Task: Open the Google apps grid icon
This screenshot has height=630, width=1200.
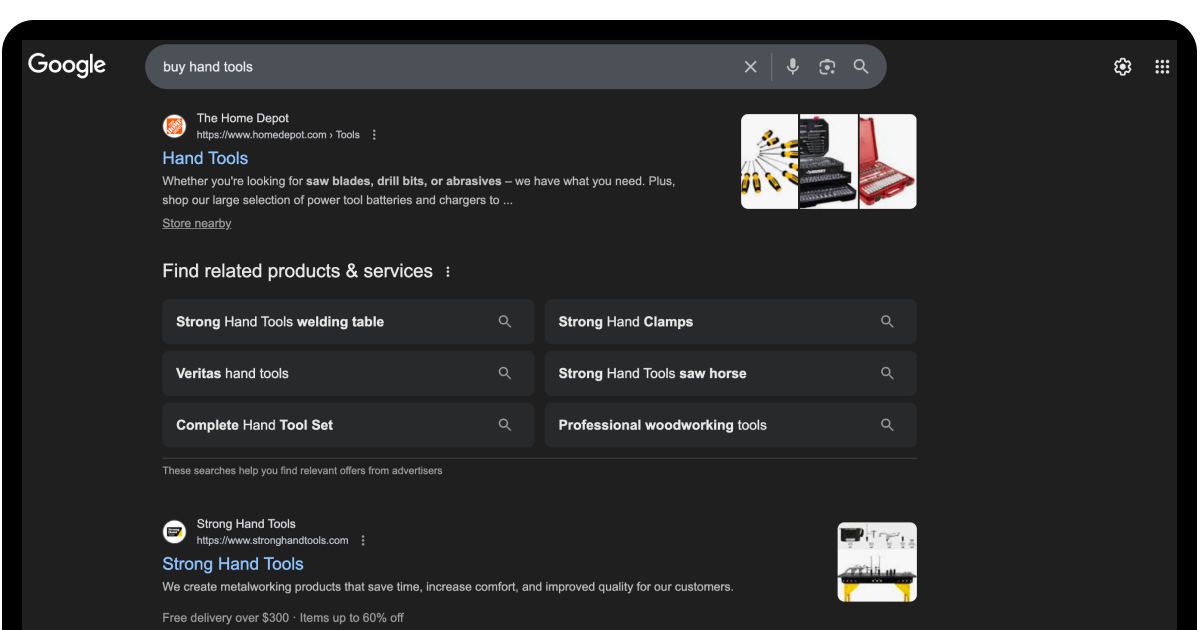Action: (1162, 67)
